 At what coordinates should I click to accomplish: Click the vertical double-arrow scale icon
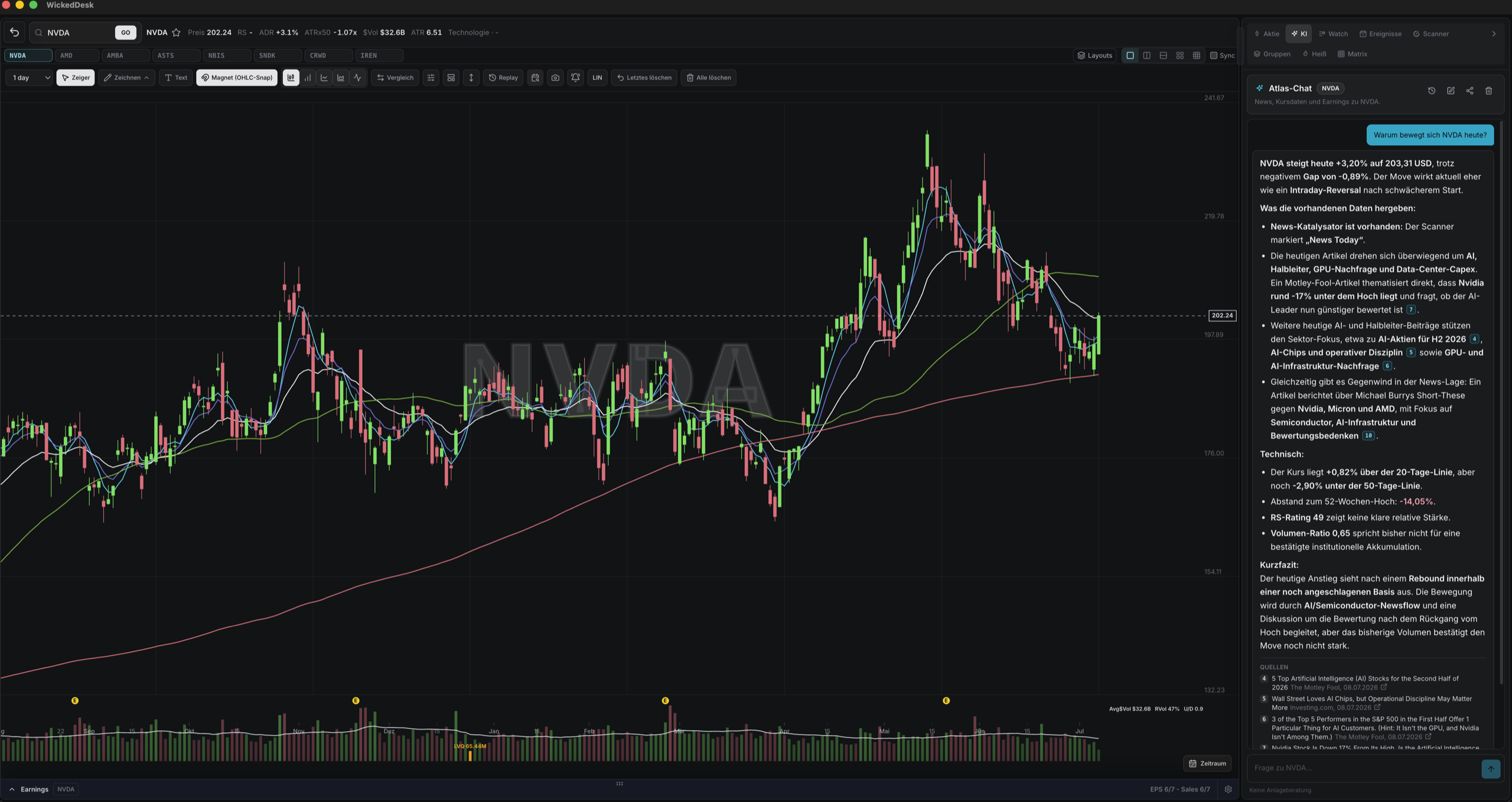click(x=471, y=77)
